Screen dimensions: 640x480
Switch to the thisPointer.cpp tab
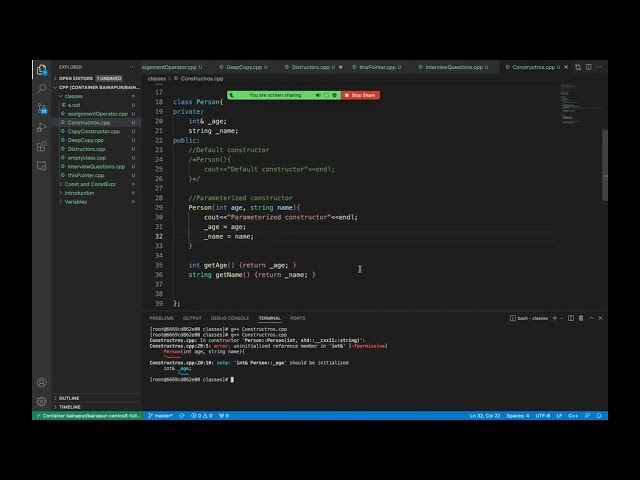pos(377,67)
